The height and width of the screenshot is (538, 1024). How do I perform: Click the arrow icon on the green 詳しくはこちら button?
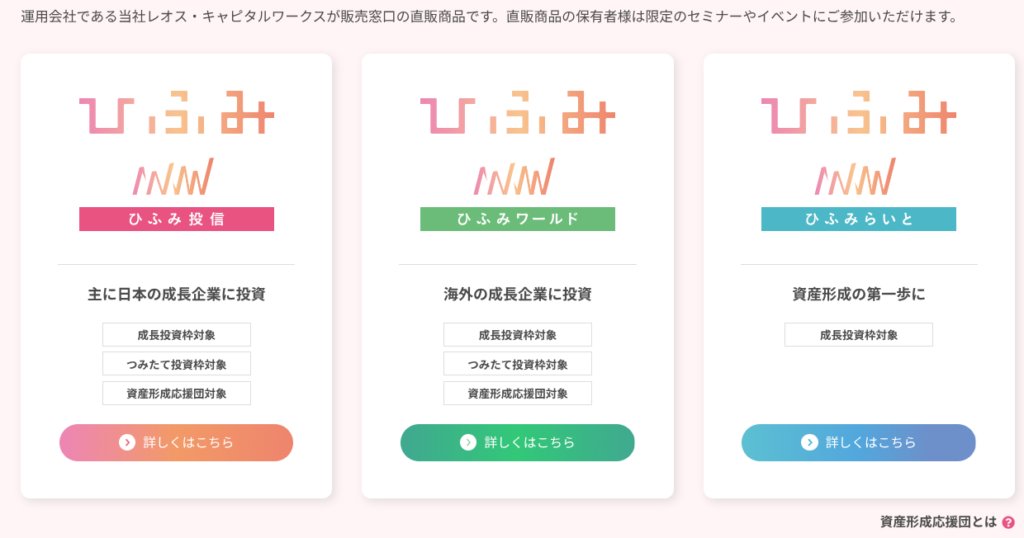pyautogui.click(x=468, y=442)
